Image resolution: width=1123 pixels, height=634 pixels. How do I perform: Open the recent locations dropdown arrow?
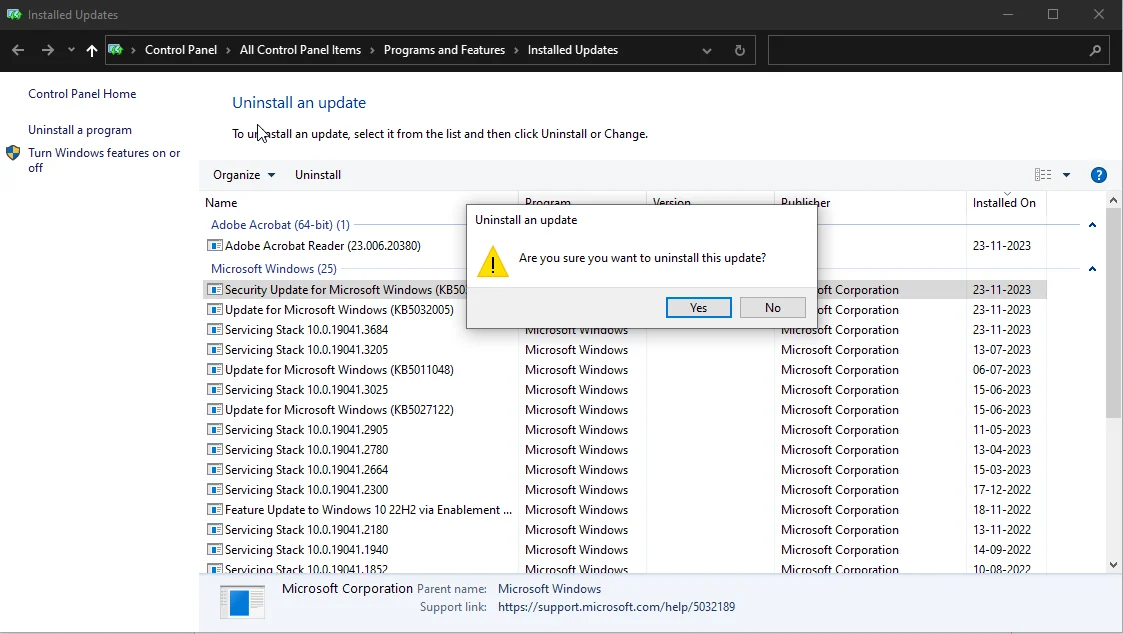(71, 50)
